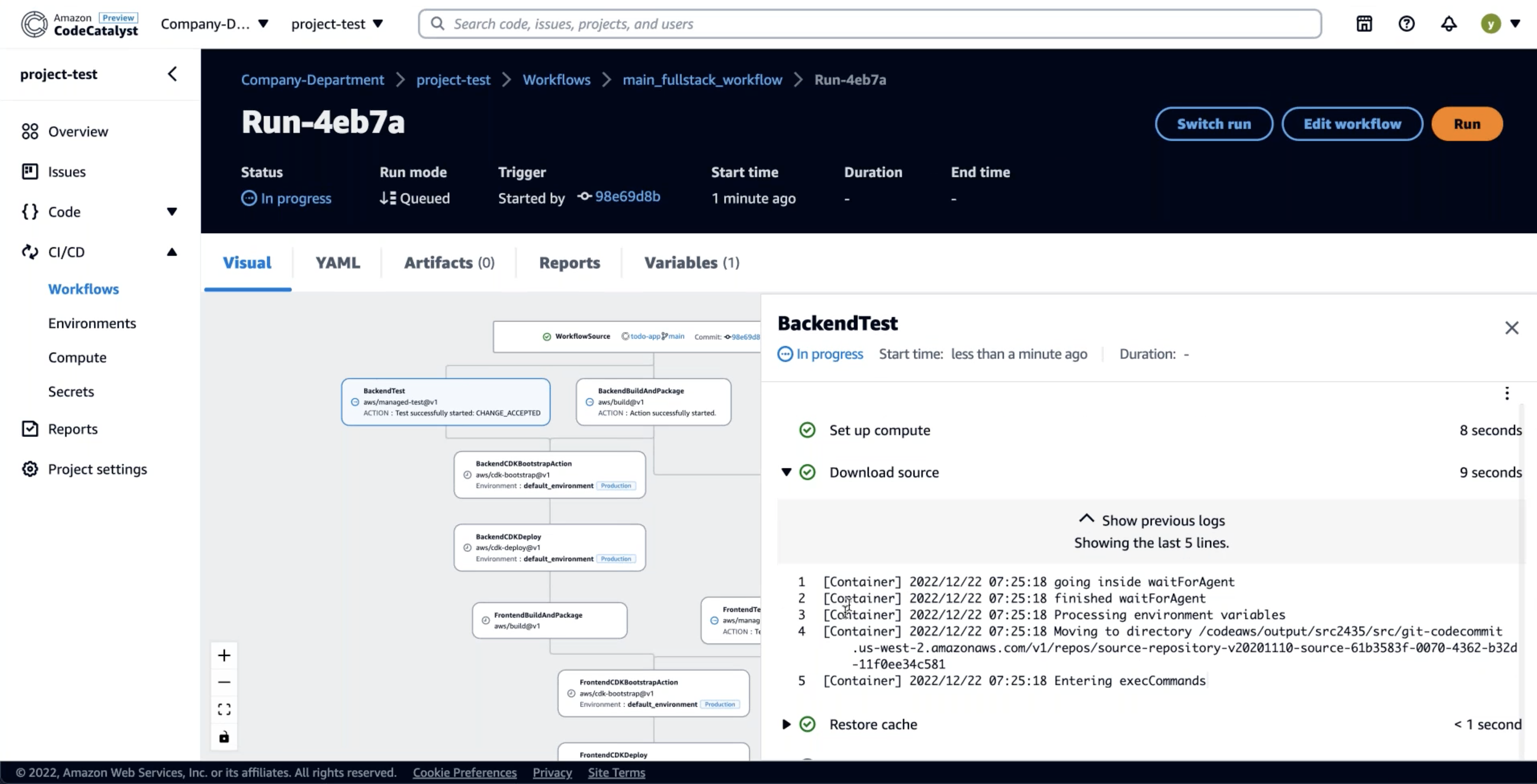The width and height of the screenshot is (1537, 784).
Task: Collapse the project-test sidebar arrow
Action: click(173, 74)
